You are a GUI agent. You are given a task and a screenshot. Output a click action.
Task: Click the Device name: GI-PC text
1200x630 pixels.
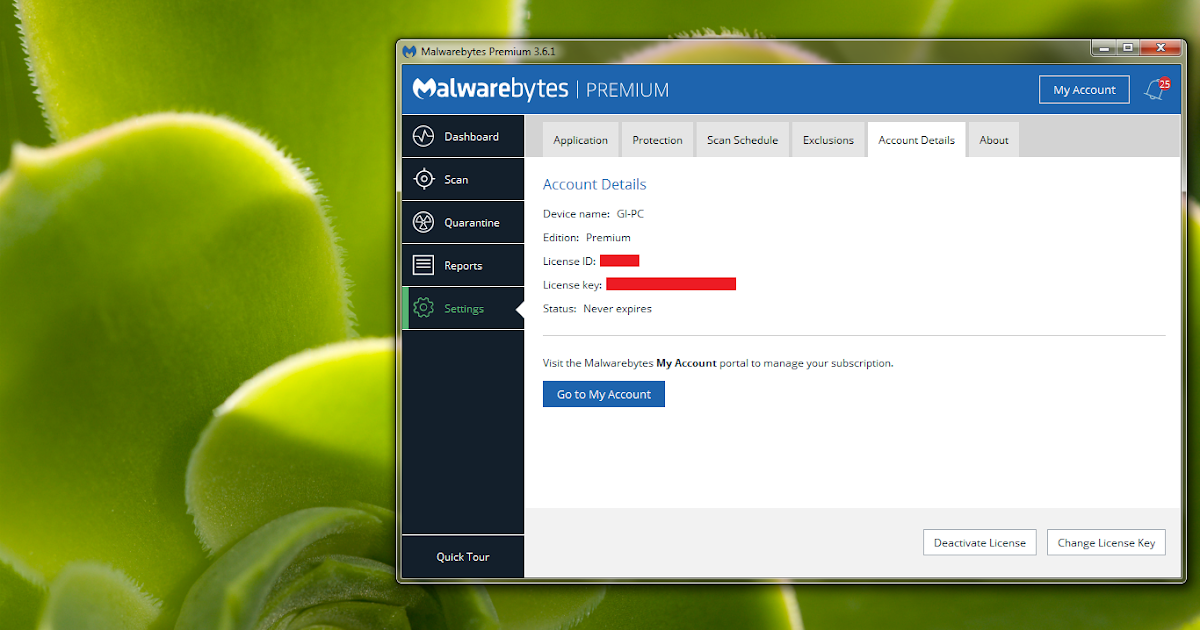(x=593, y=214)
